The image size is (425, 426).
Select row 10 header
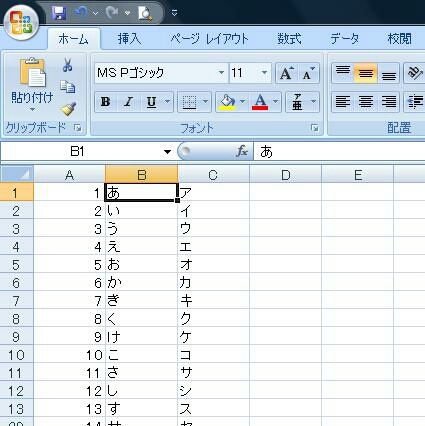click(x=16, y=355)
